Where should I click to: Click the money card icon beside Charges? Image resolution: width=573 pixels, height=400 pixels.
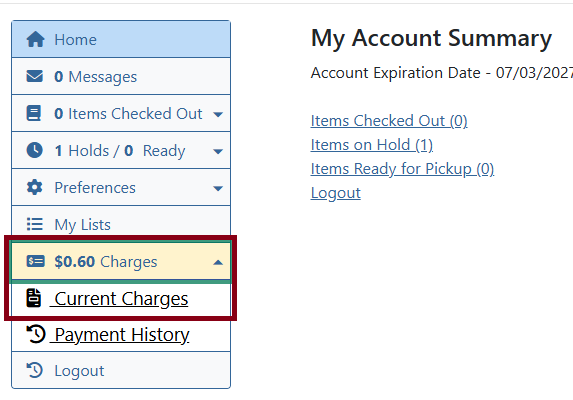pyautogui.click(x=35, y=261)
